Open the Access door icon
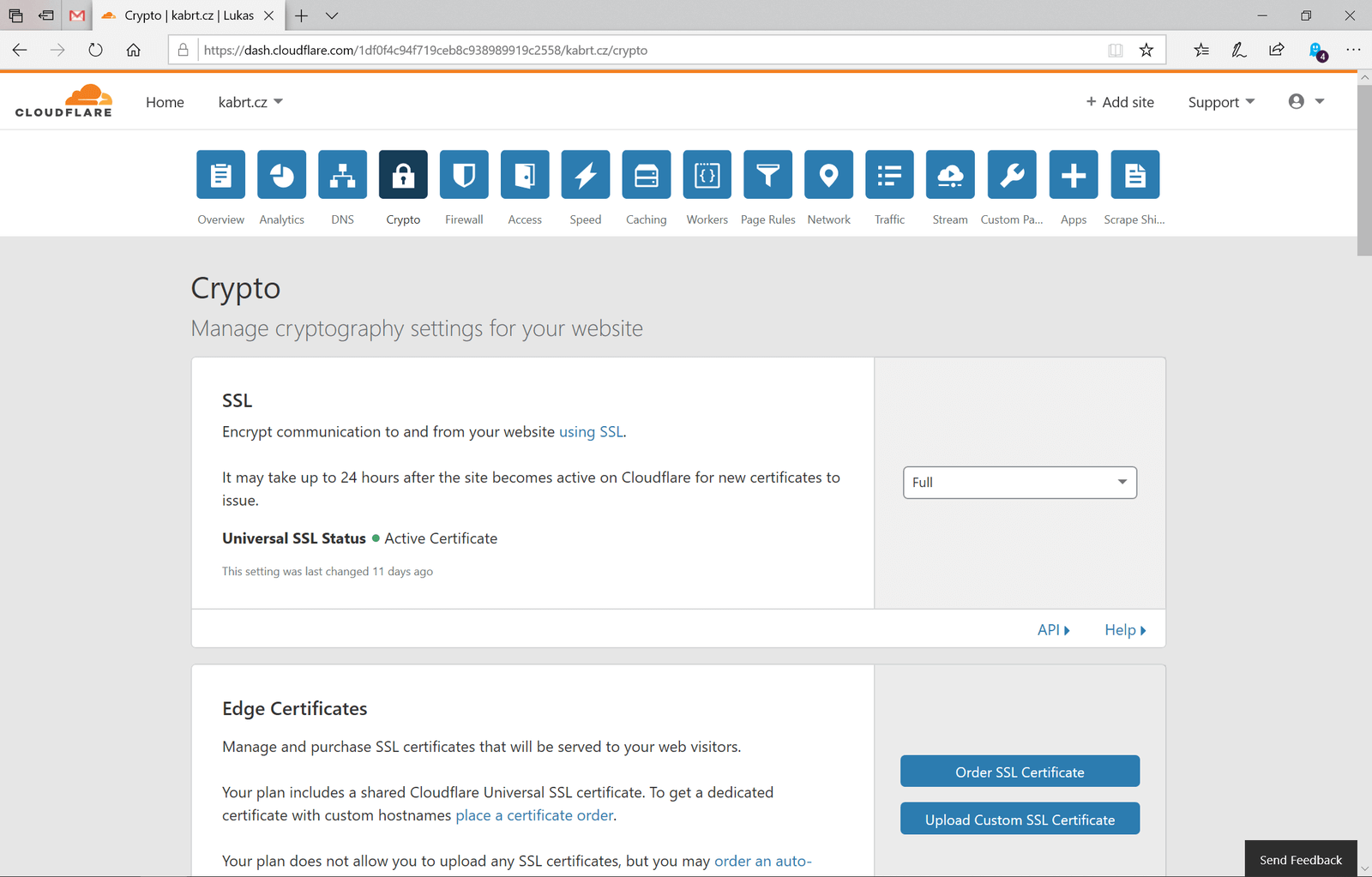 (x=525, y=175)
